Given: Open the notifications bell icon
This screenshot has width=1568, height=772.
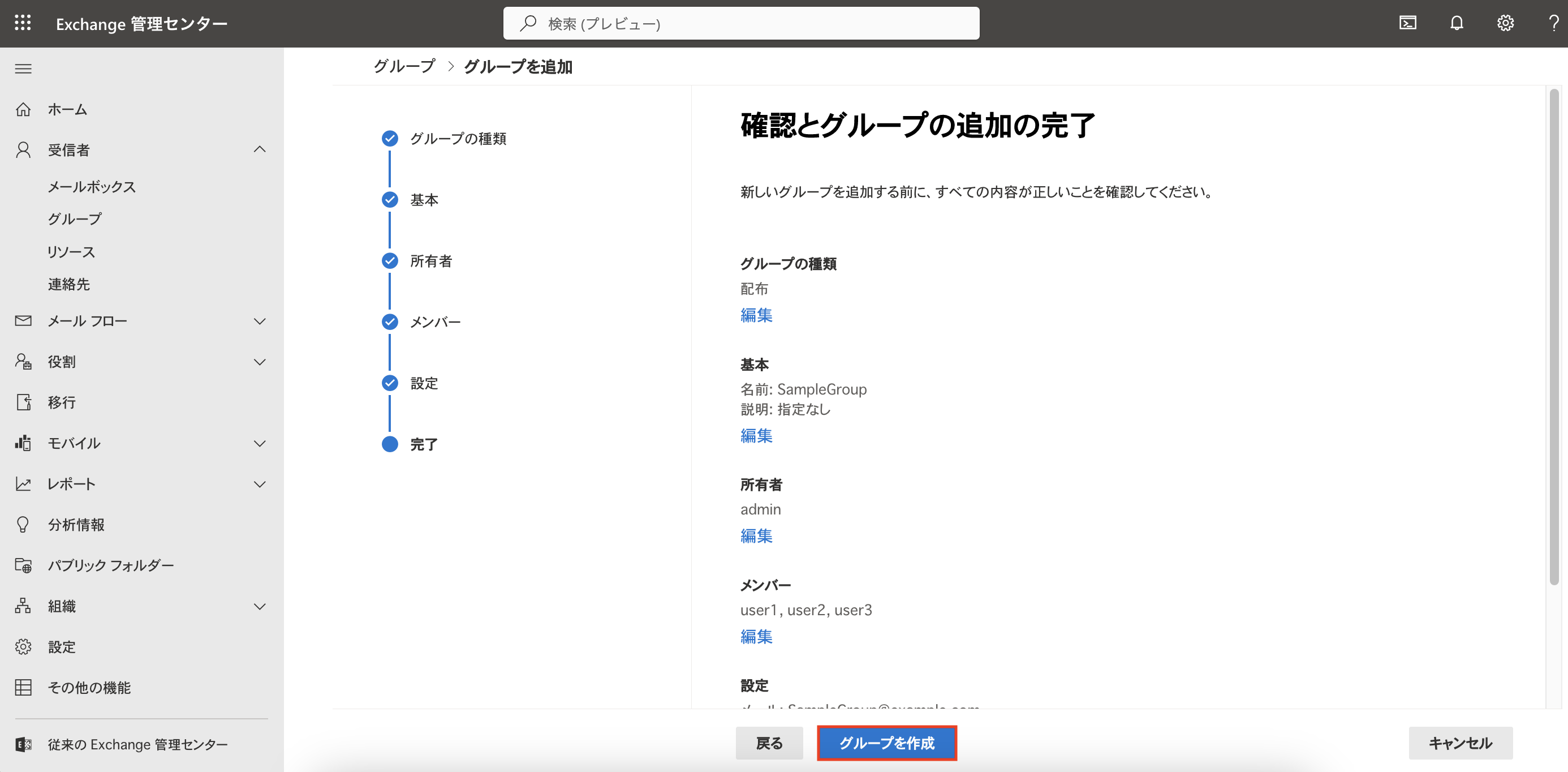Looking at the screenshot, I should coord(1456,23).
